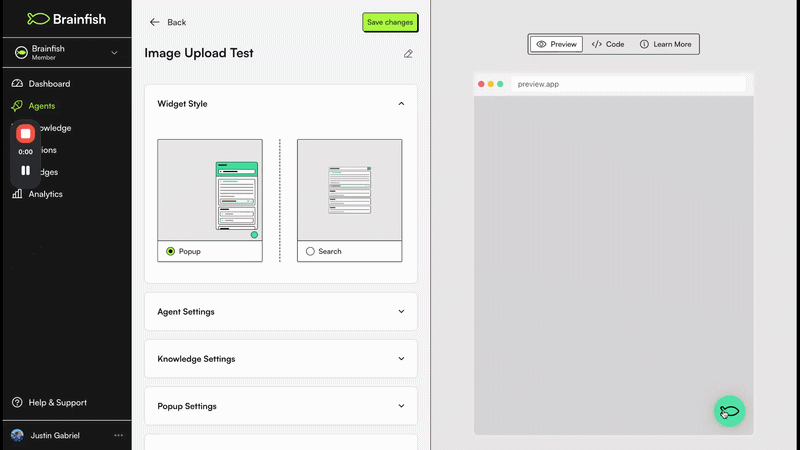800x450 pixels.
Task: Click the green dot in preview window
Action: (500, 84)
